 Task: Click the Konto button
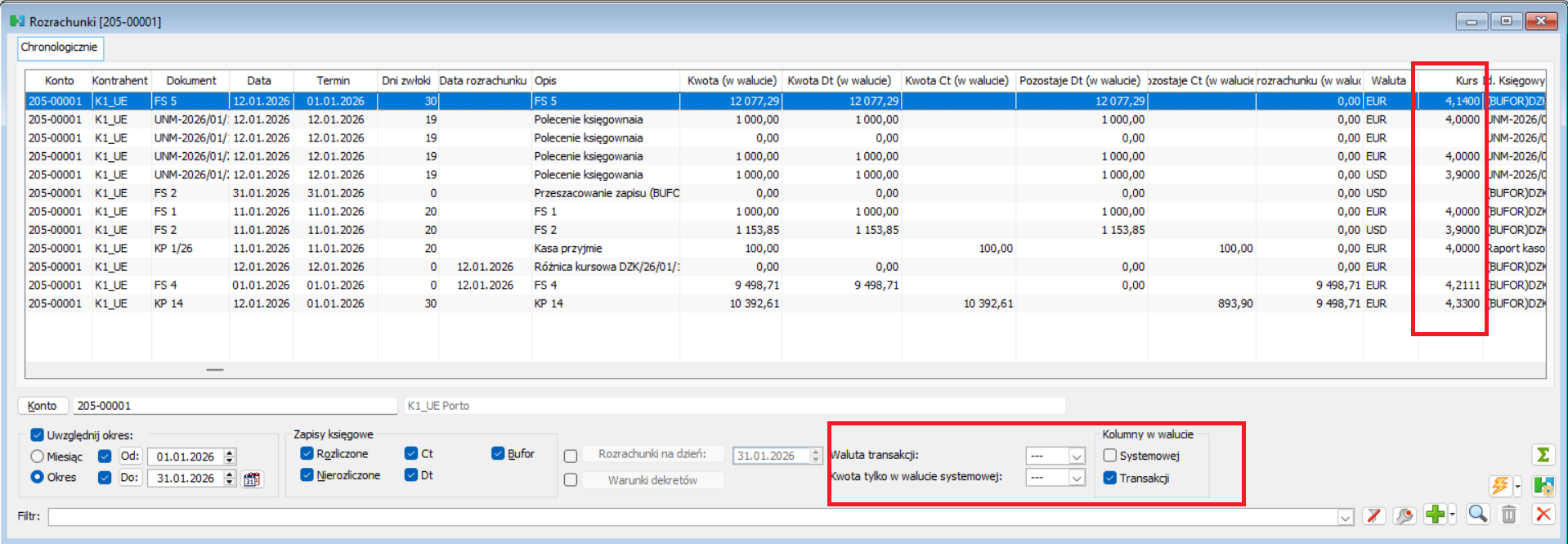[43, 406]
